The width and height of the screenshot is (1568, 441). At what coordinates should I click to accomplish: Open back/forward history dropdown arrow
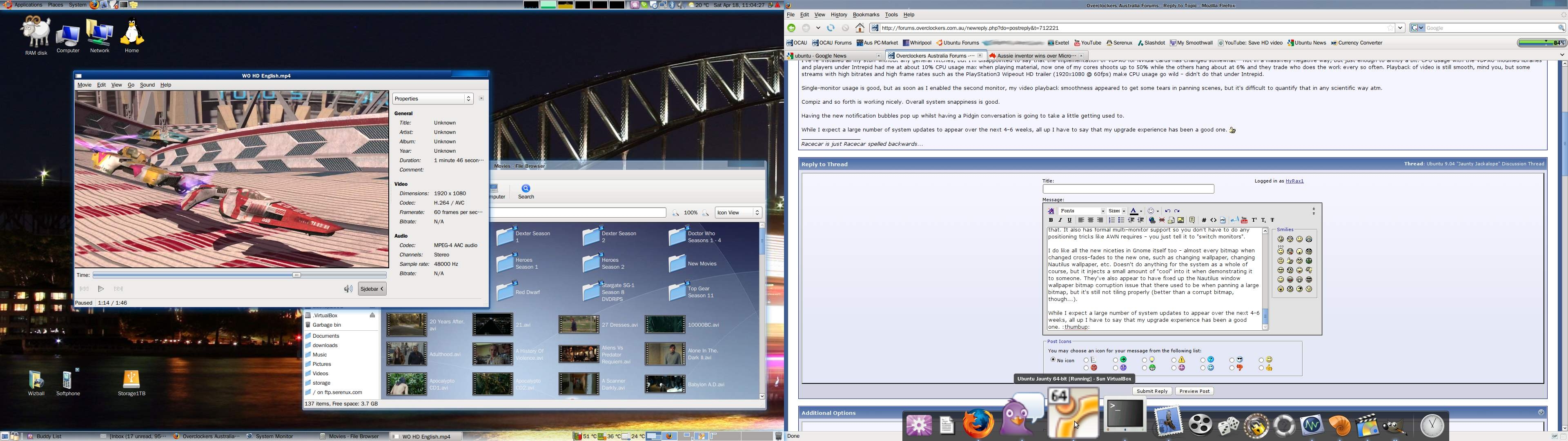818,28
